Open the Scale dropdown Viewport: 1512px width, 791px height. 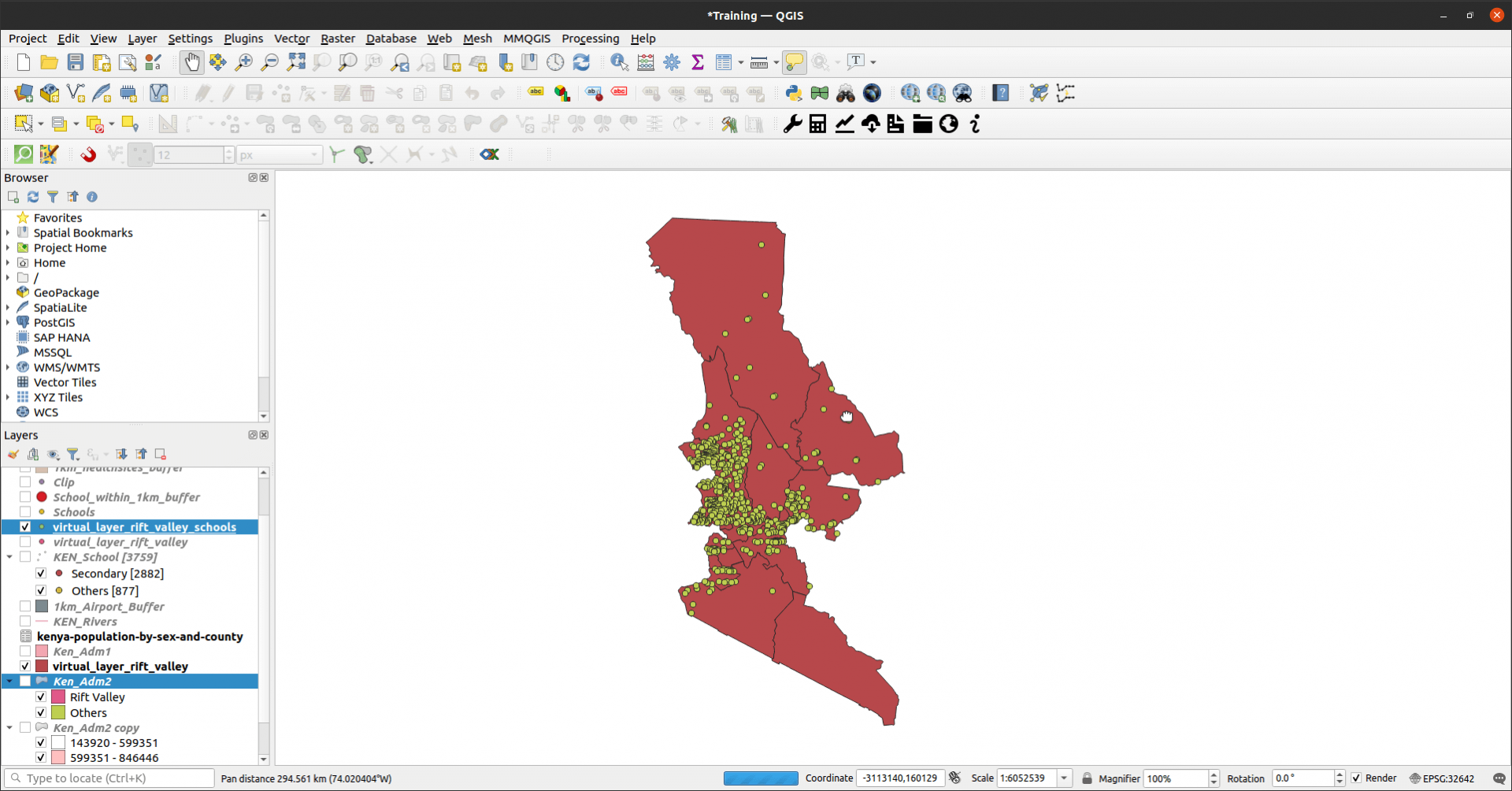pyautogui.click(x=1063, y=778)
